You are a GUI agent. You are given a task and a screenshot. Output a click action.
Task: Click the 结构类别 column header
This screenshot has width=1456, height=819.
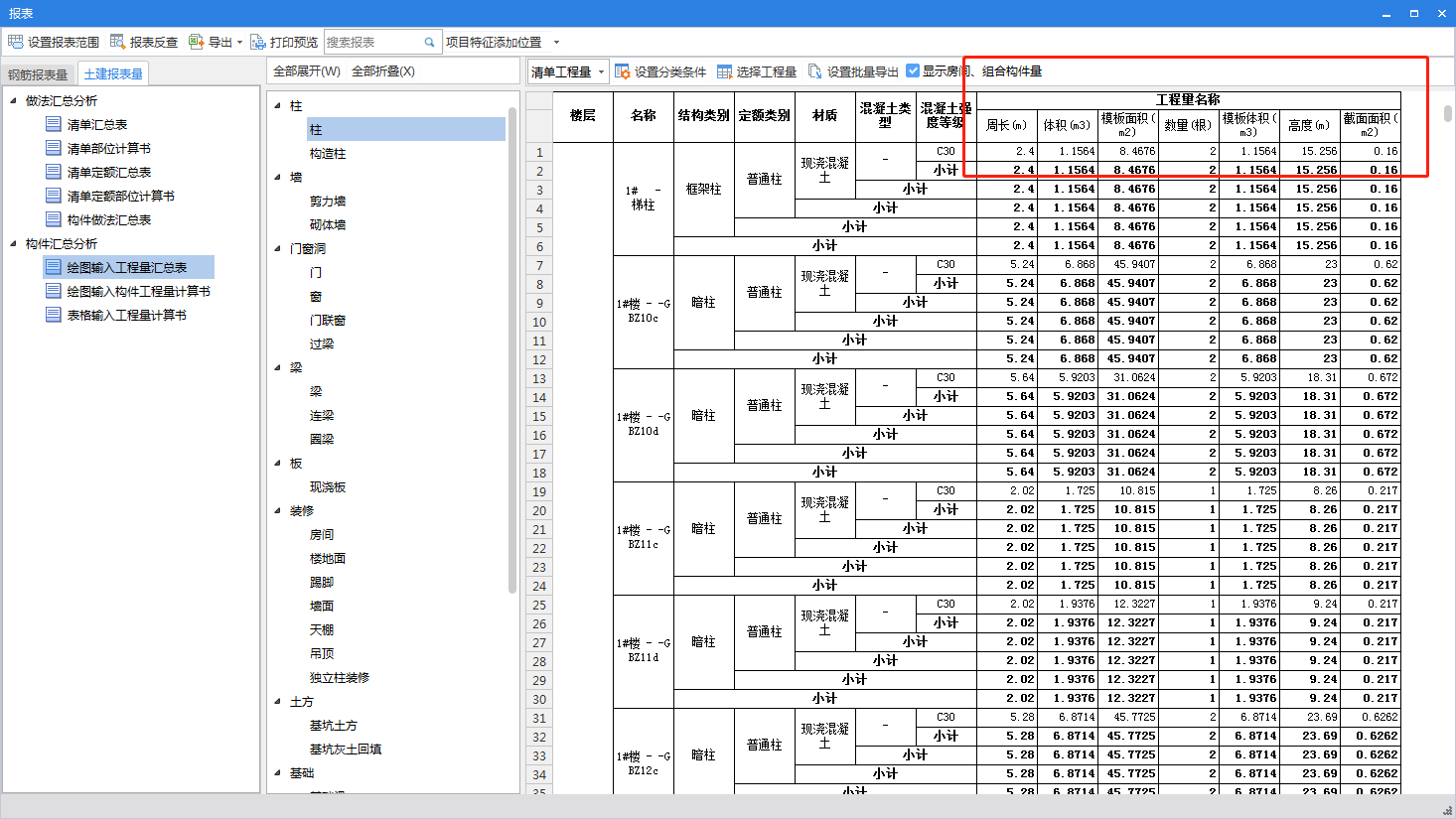click(x=704, y=116)
